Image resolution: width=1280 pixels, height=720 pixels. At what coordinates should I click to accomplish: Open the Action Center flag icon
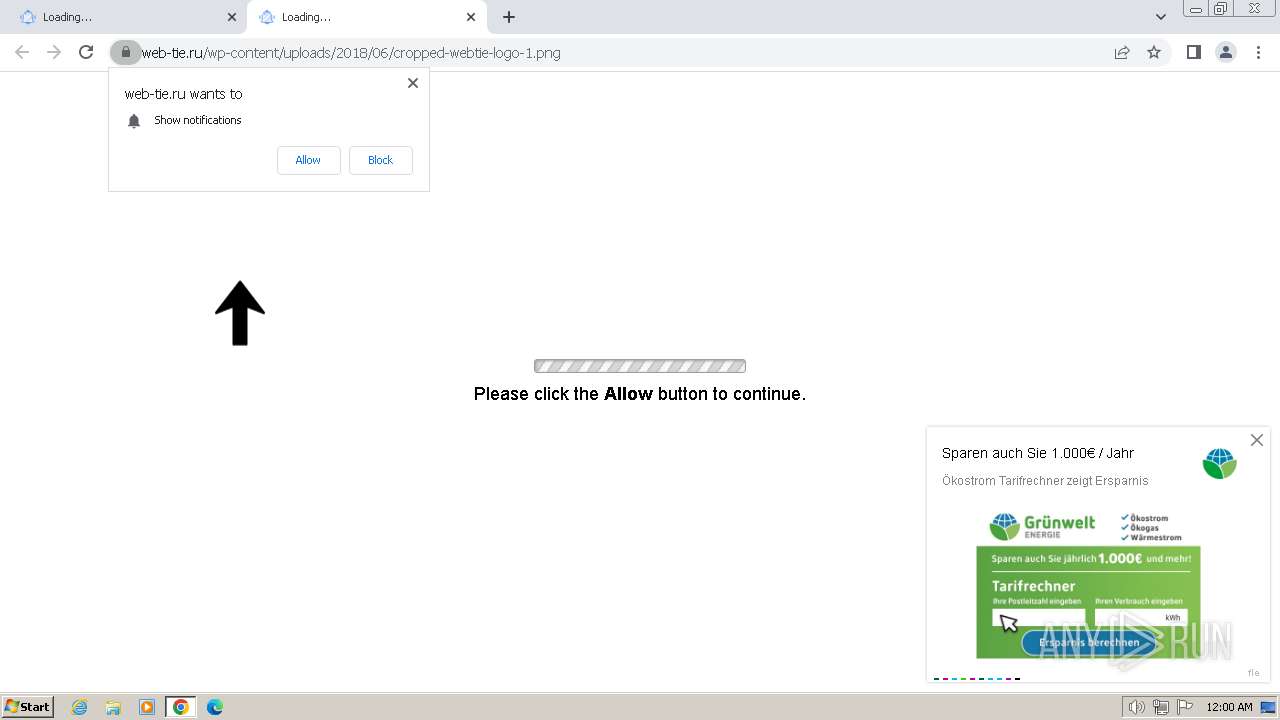tap(1185, 707)
